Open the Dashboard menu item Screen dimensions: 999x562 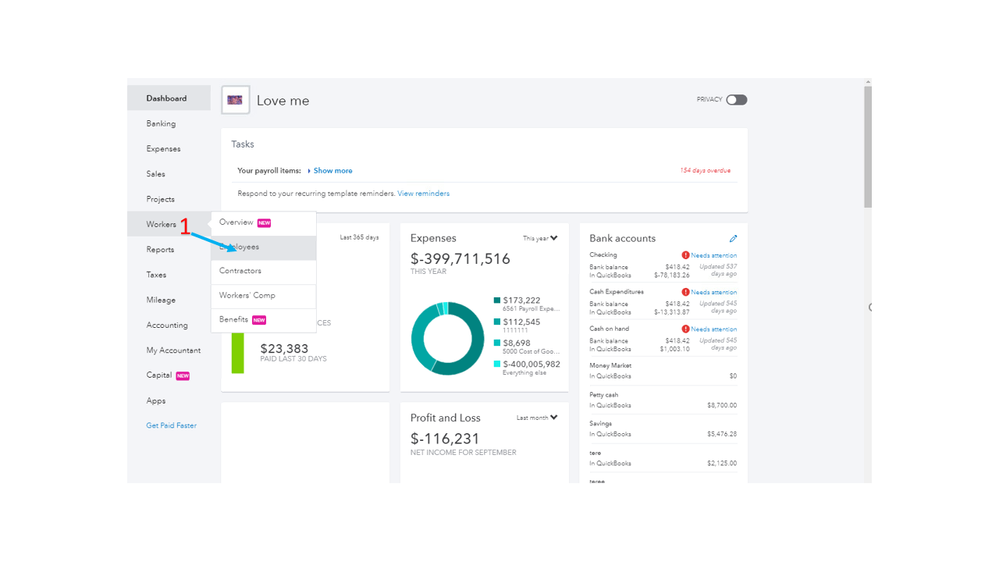(x=169, y=98)
